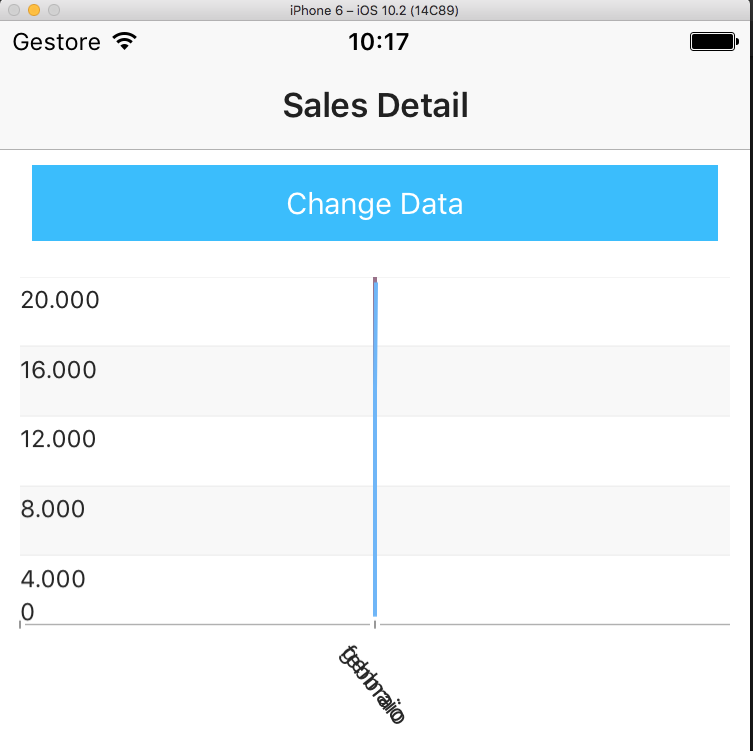Click the Sales Detail navigation title
Image resolution: width=753 pixels, height=751 pixels.
point(375,105)
